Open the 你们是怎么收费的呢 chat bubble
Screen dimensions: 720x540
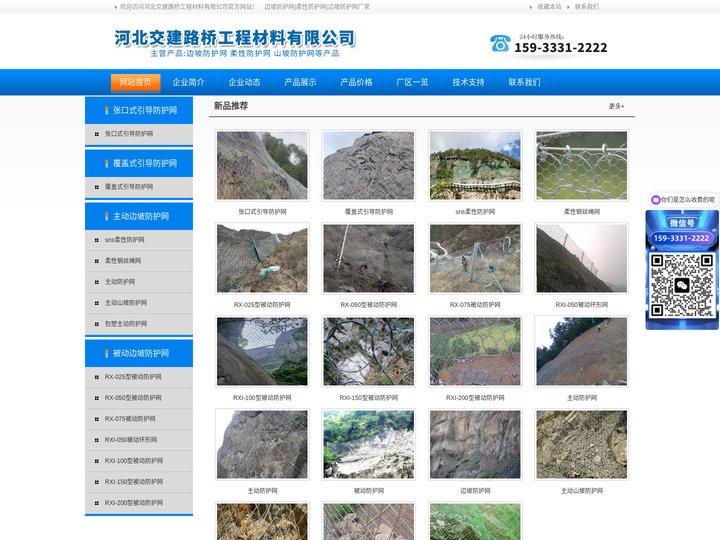pyautogui.click(x=683, y=200)
